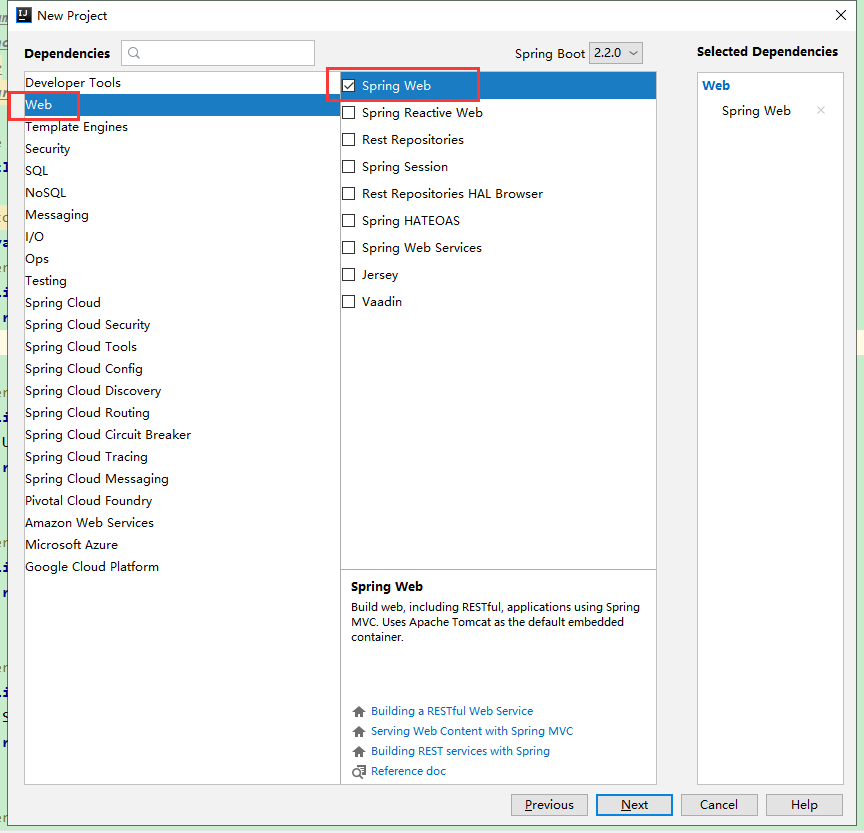
Task: Open the NoSQL category
Action: [x=182, y=193]
